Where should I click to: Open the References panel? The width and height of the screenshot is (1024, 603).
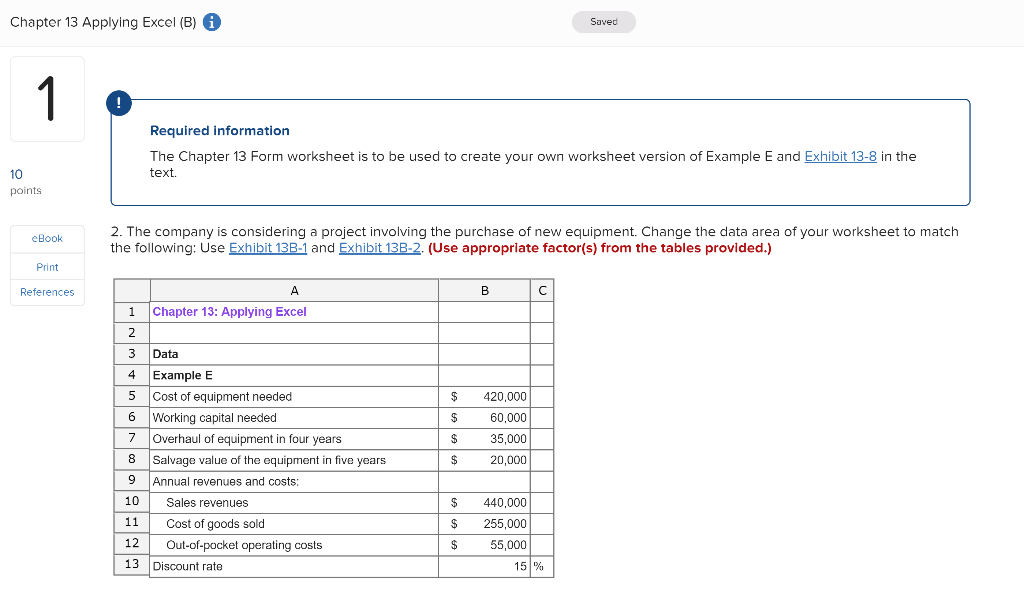tap(46, 292)
